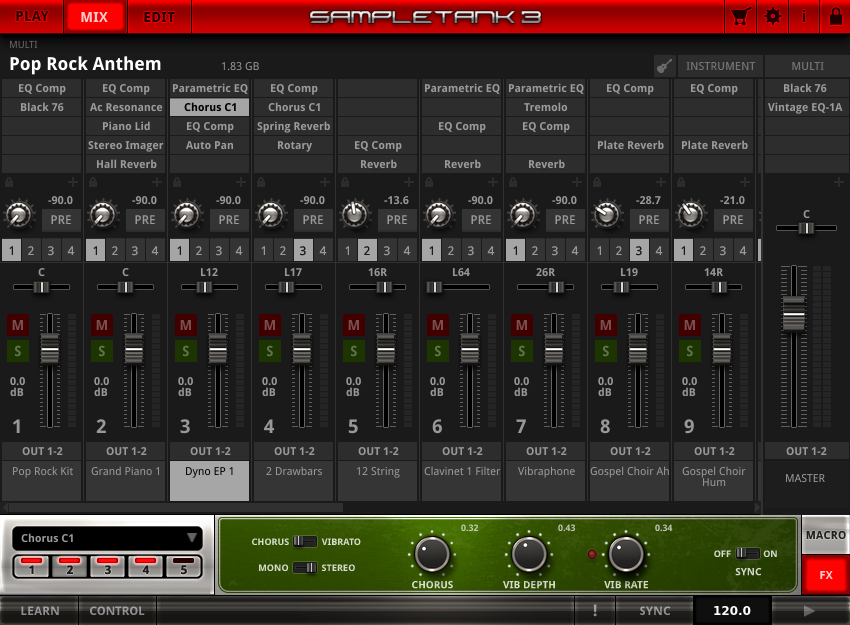Click the VIB DEPTH knob
This screenshot has width=850, height=625.
coord(529,555)
